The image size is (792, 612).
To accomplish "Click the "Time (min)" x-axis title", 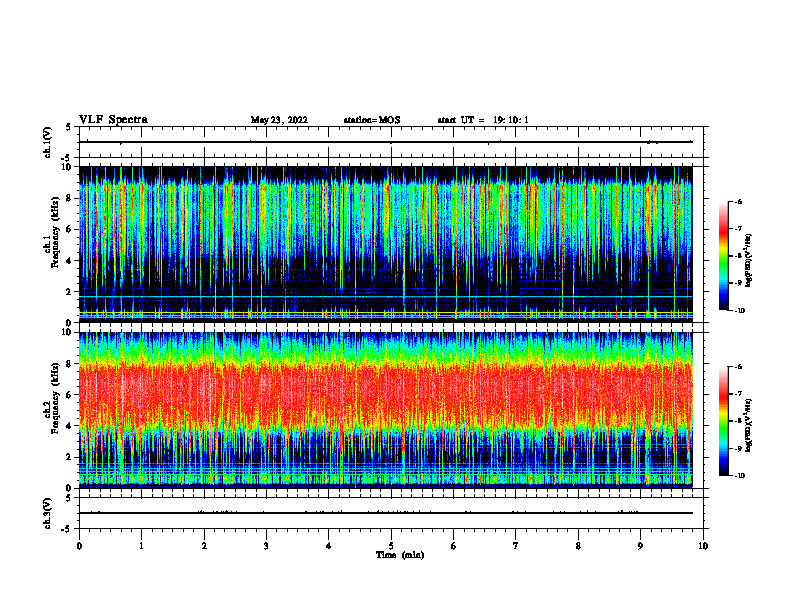I will pos(400,555).
